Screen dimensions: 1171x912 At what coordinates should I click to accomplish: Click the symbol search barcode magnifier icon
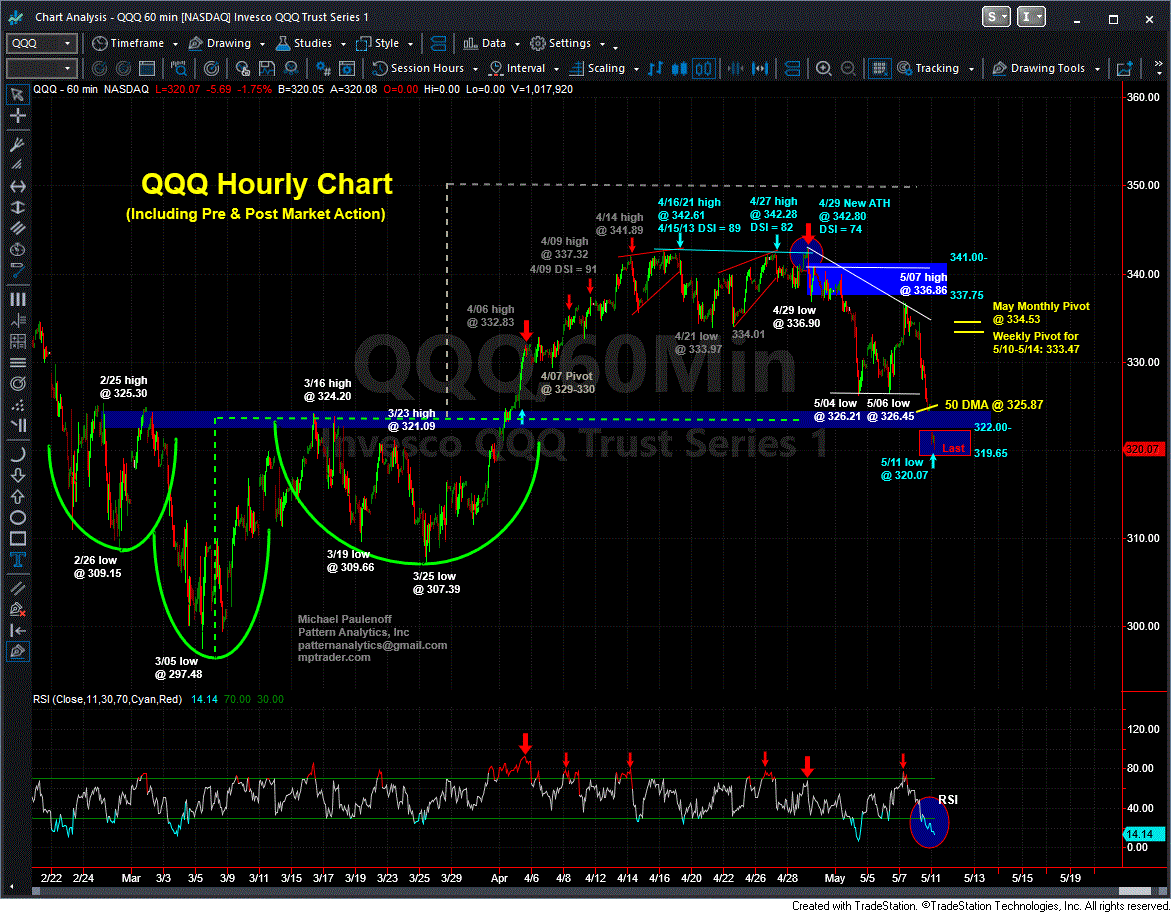tap(179, 69)
